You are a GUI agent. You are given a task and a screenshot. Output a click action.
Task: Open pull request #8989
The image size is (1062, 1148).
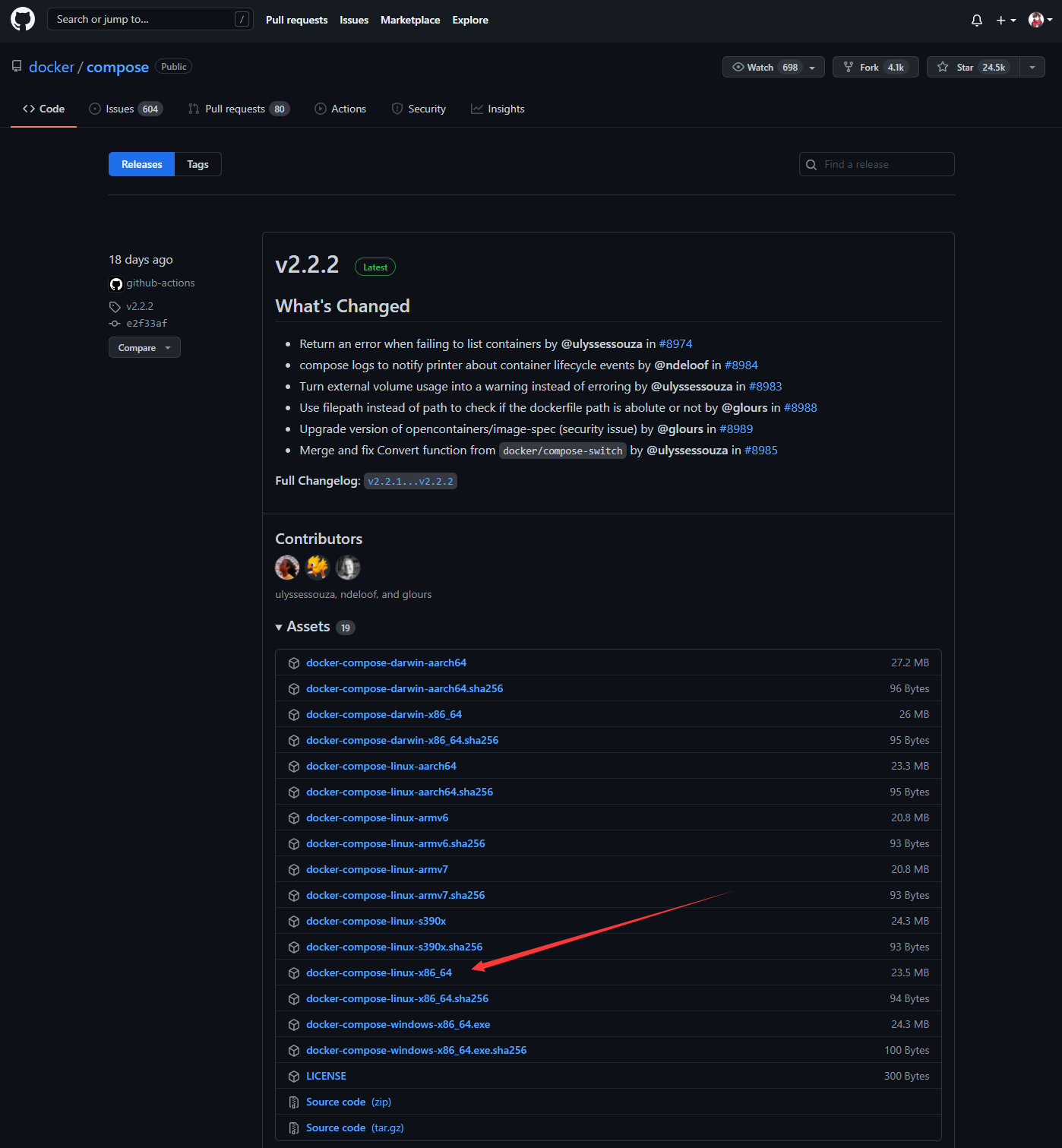(x=736, y=429)
